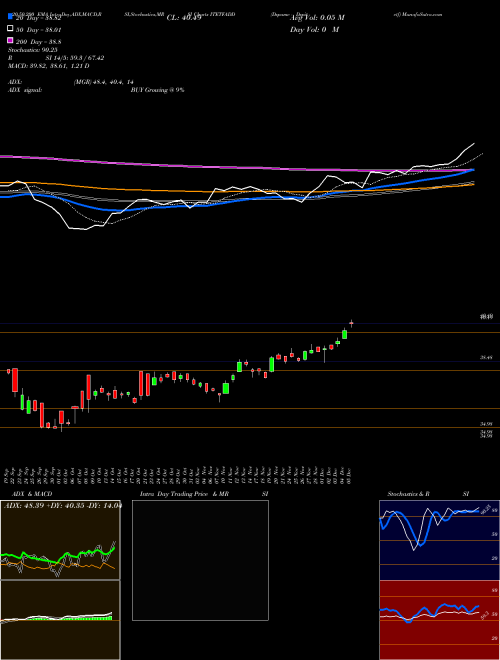
Task: Click the 'Stochastics: 99.23' reading
Action: click(32, 50)
